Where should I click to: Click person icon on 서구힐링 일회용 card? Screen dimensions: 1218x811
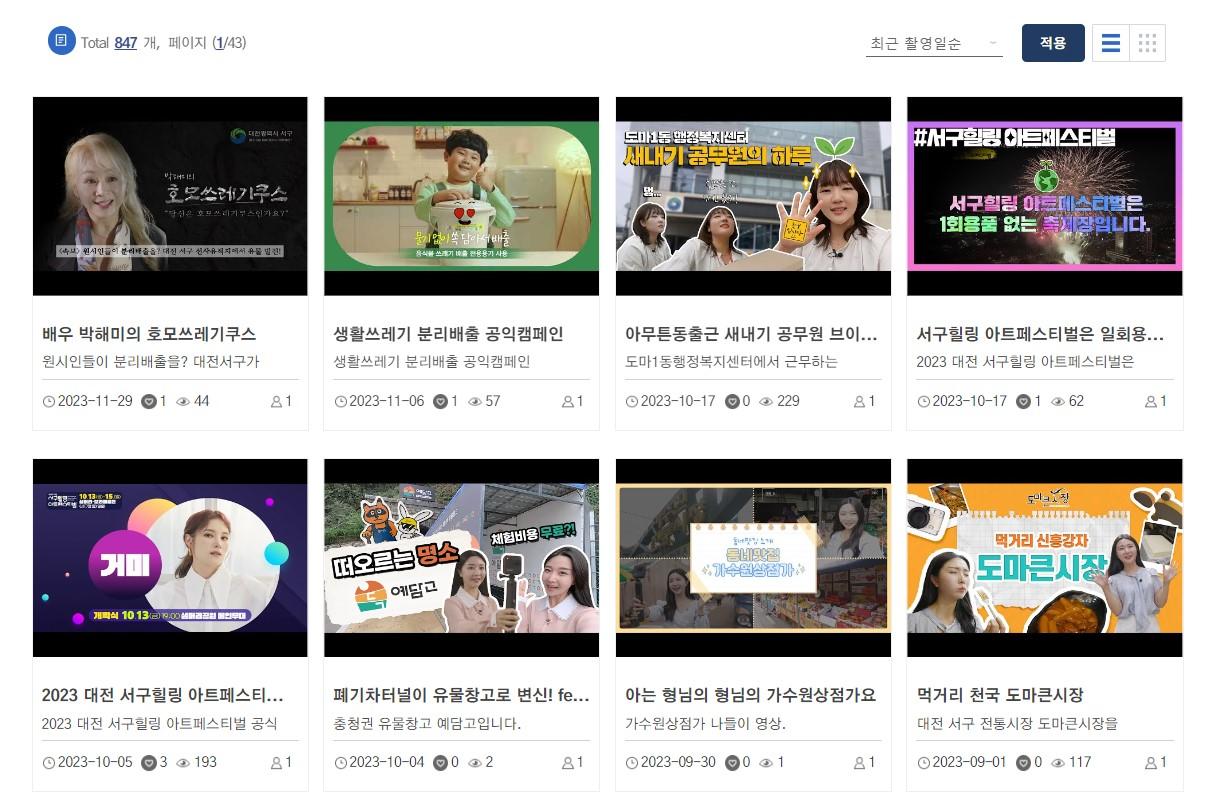tap(1150, 401)
